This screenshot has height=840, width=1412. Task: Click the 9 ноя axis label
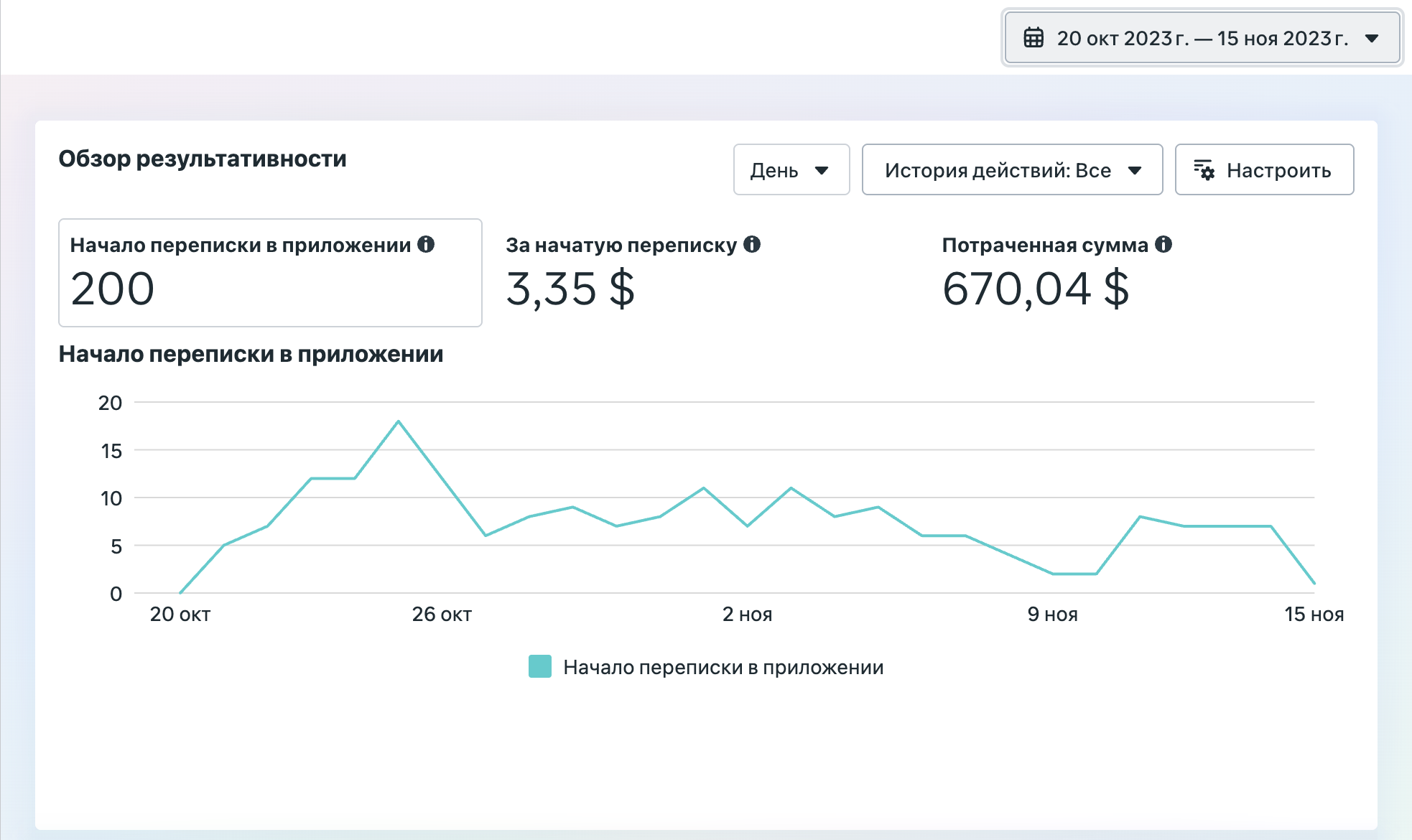click(1052, 614)
